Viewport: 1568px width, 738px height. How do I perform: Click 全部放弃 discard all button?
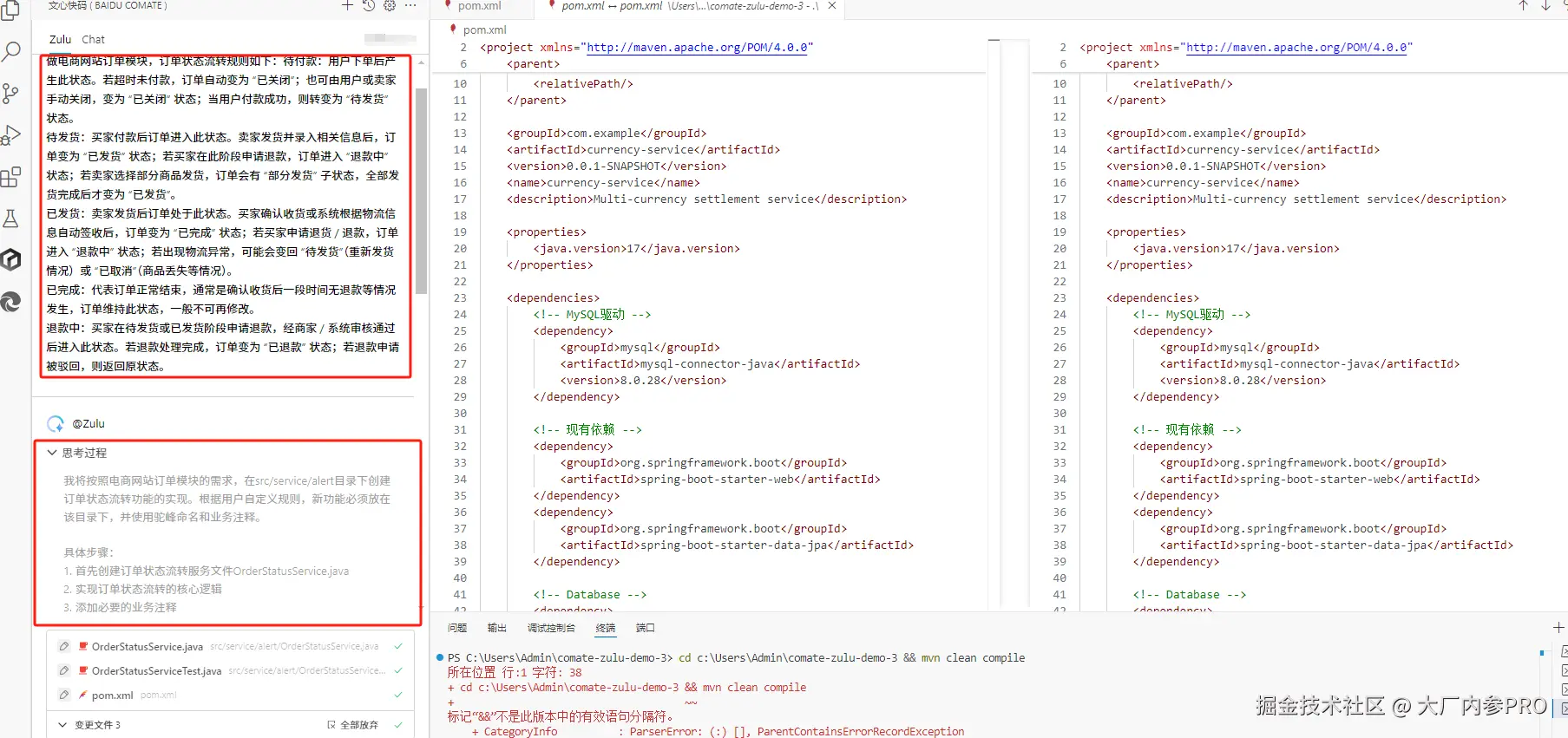353,725
